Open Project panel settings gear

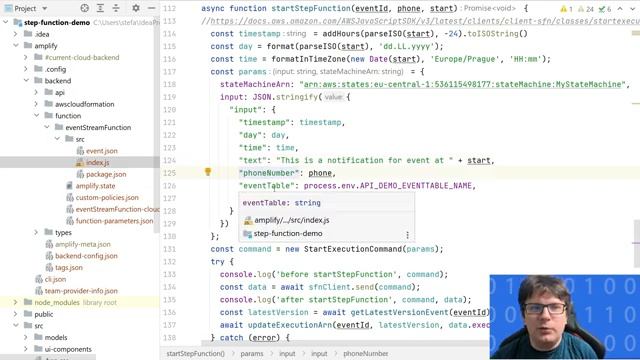pos(136,8)
